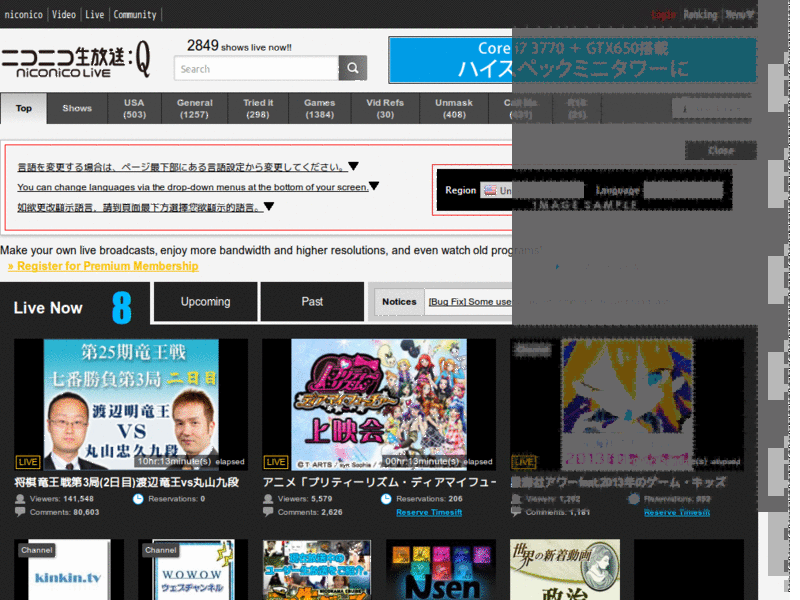The height and width of the screenshot is (600, 800).
Task: Open the Pretty Rhythm screening thumbnail
Action: pyautogui.click(x=379, y=405)
